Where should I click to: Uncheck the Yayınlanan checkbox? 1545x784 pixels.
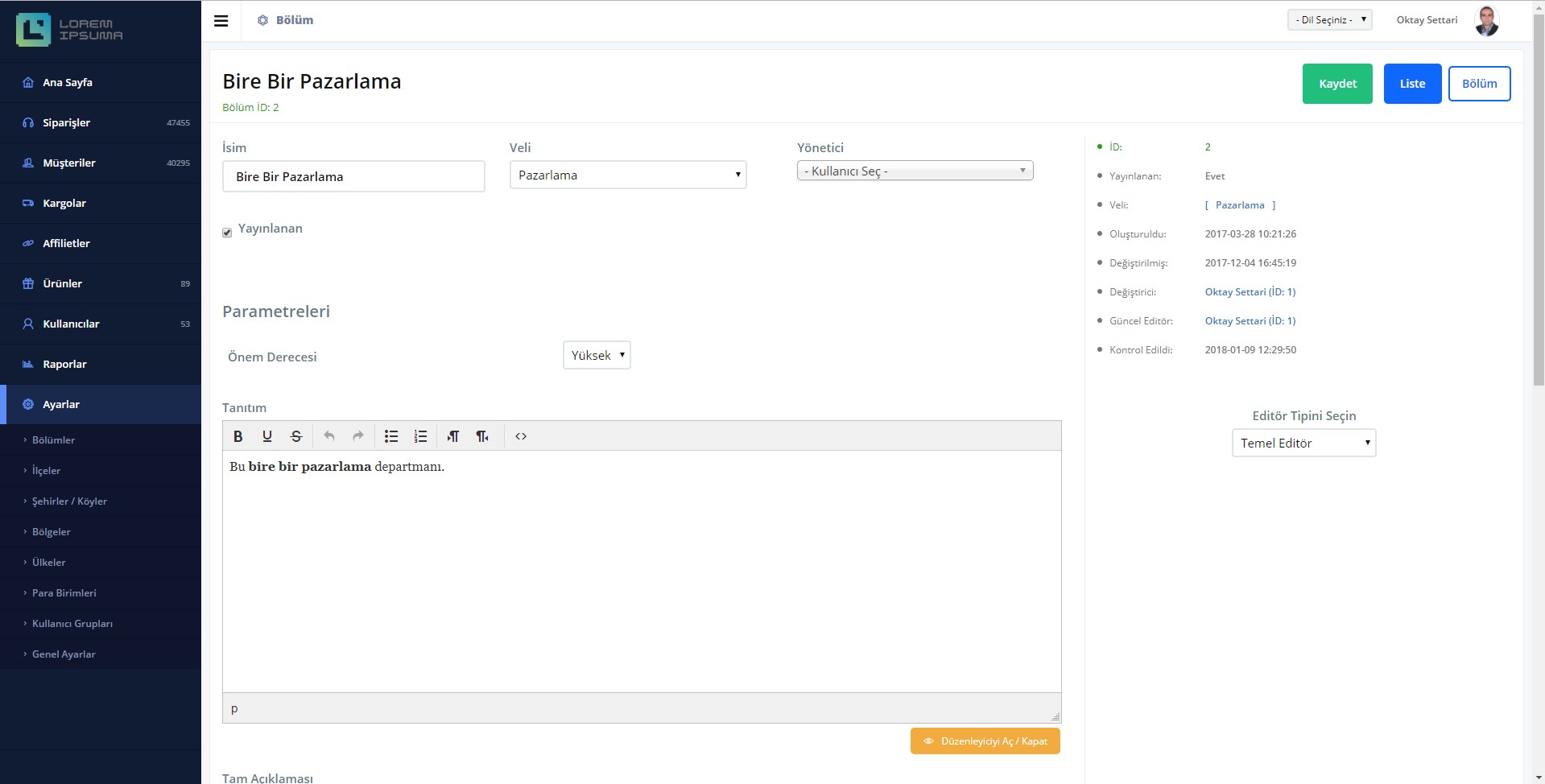[x=227, y=233]
